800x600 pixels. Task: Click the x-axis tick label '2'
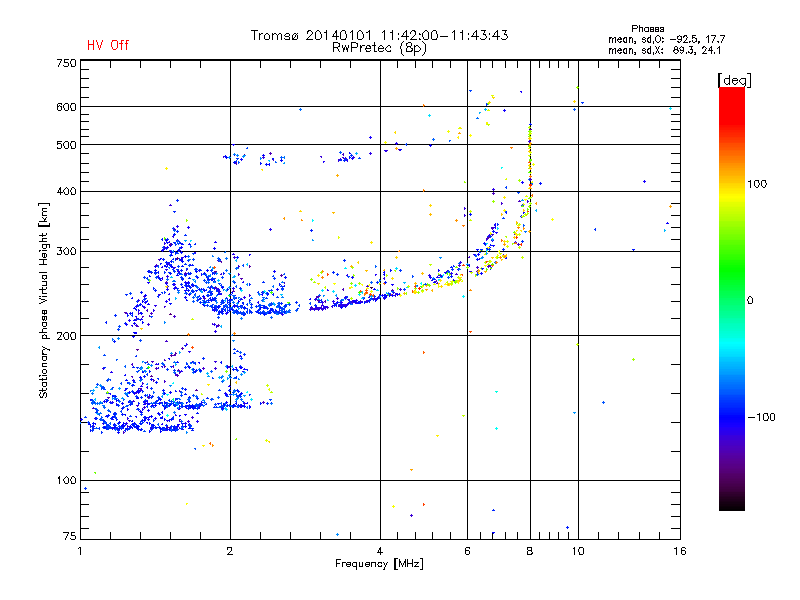pos(230,551)
